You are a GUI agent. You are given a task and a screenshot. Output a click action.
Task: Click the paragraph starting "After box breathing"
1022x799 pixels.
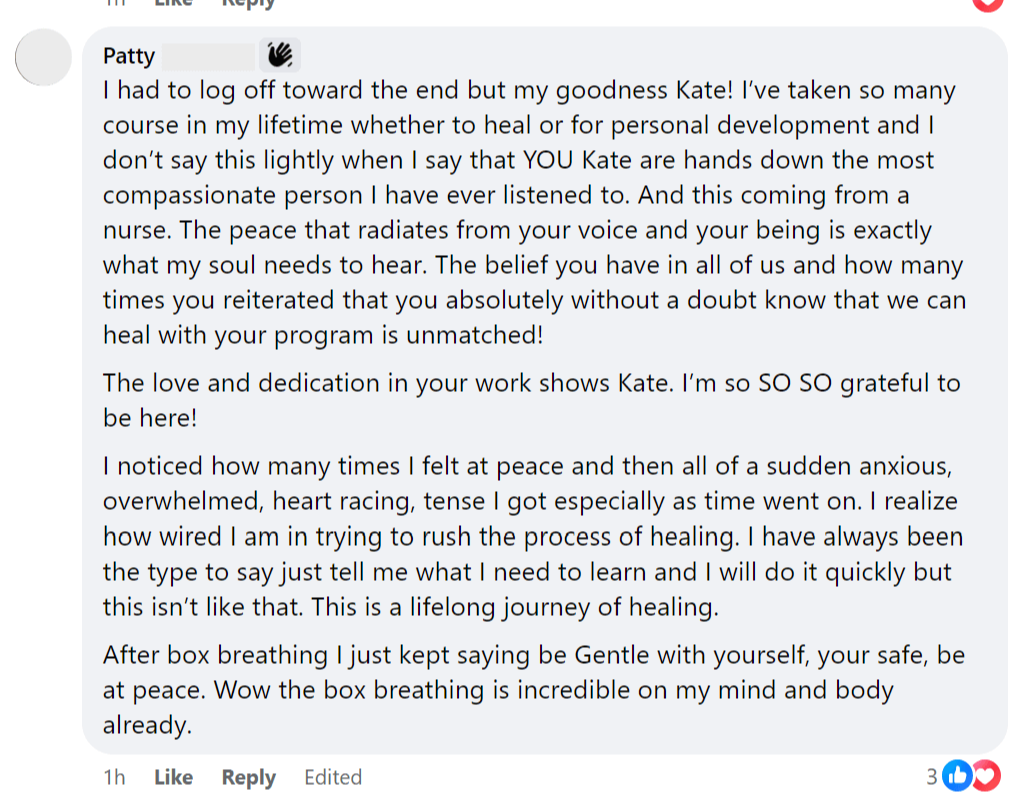(x=530, y=690)
